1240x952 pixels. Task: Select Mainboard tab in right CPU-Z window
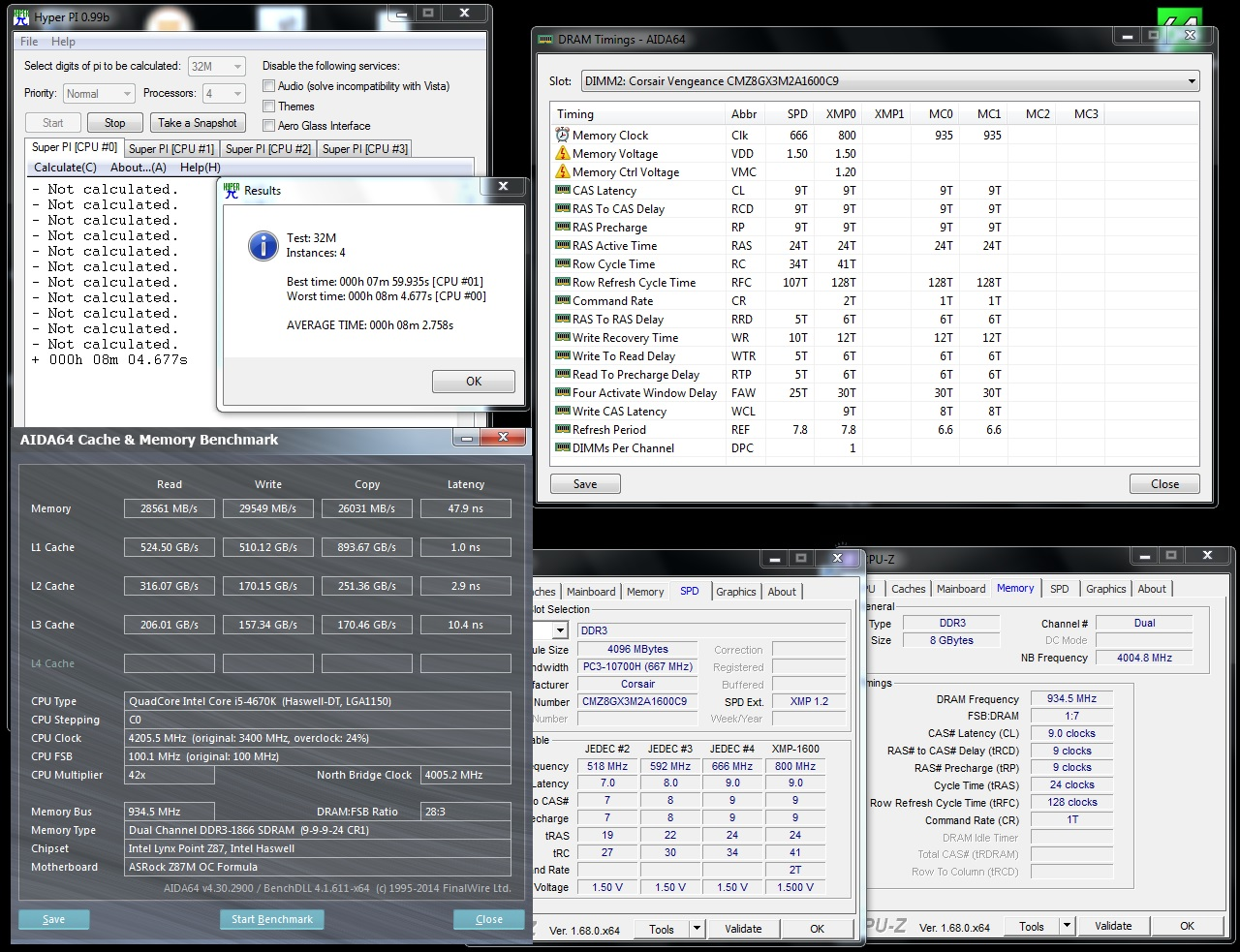click(961, 589)
